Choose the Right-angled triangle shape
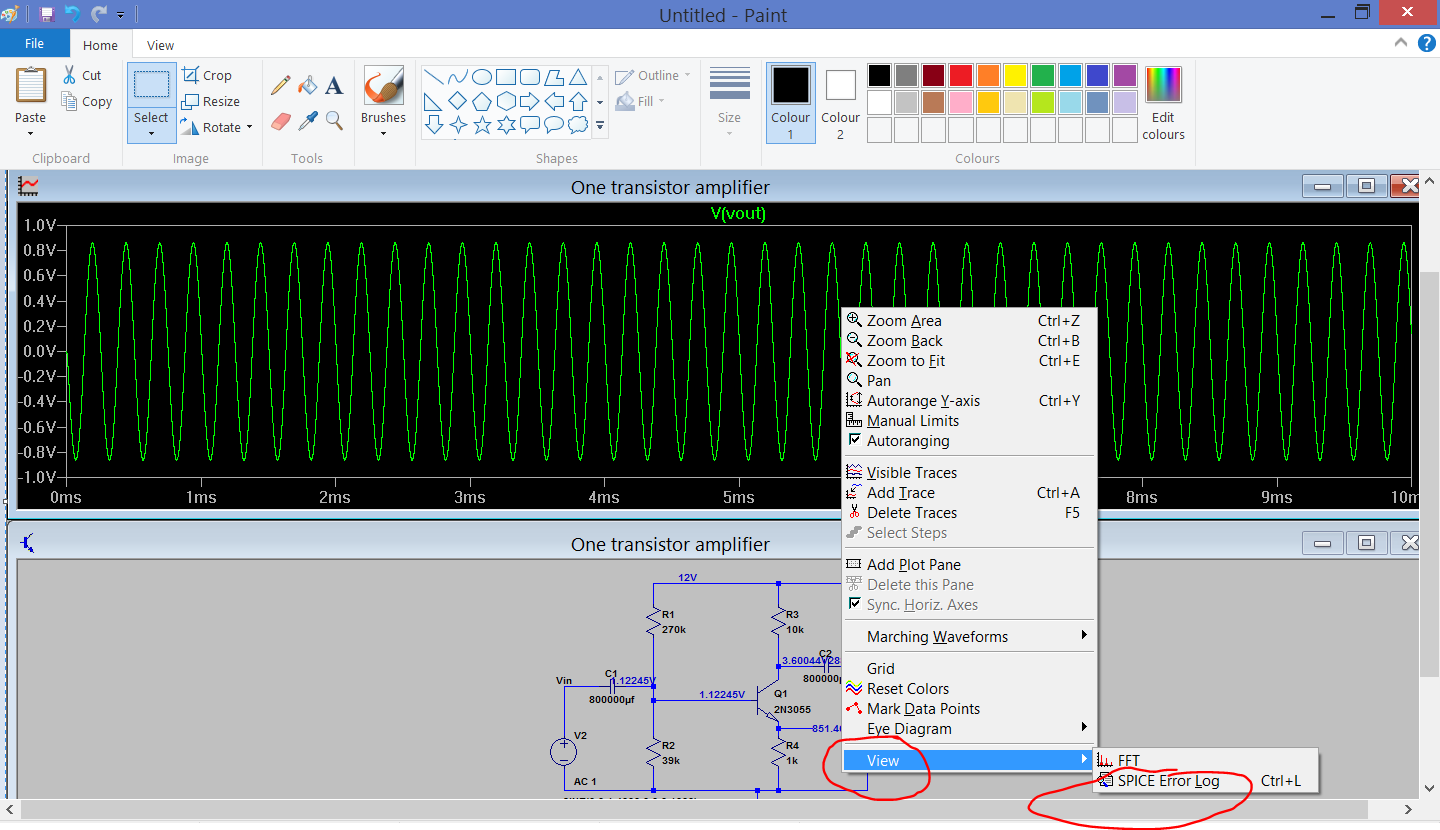 [434, 101]
